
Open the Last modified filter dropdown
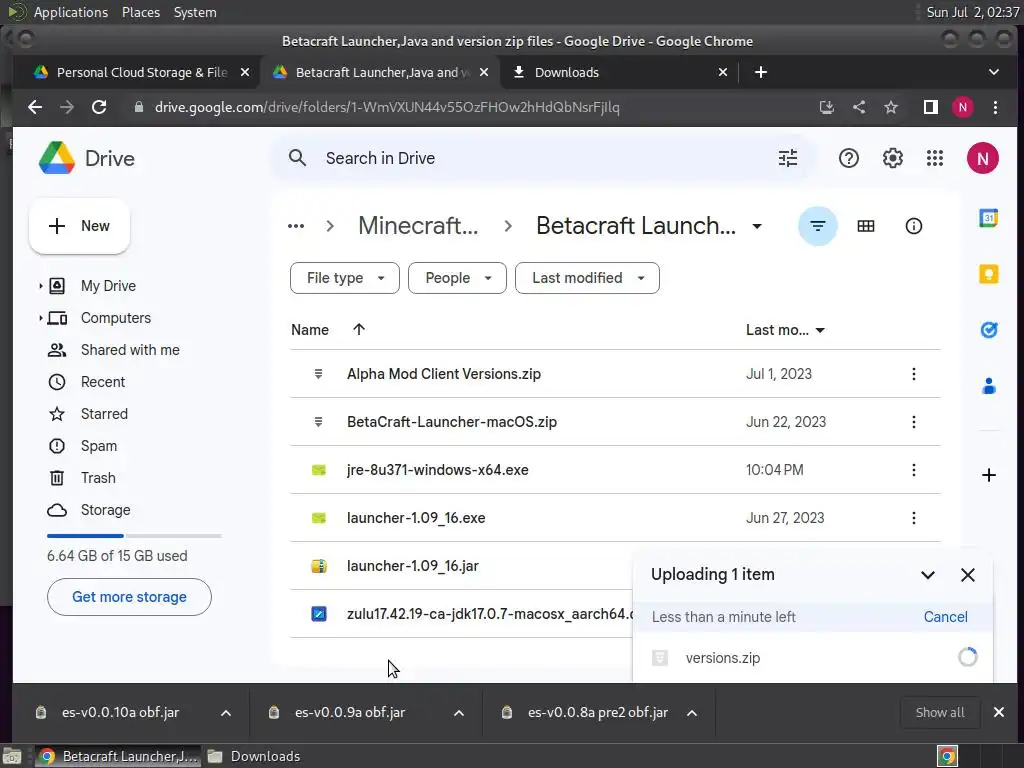[587, 278]
